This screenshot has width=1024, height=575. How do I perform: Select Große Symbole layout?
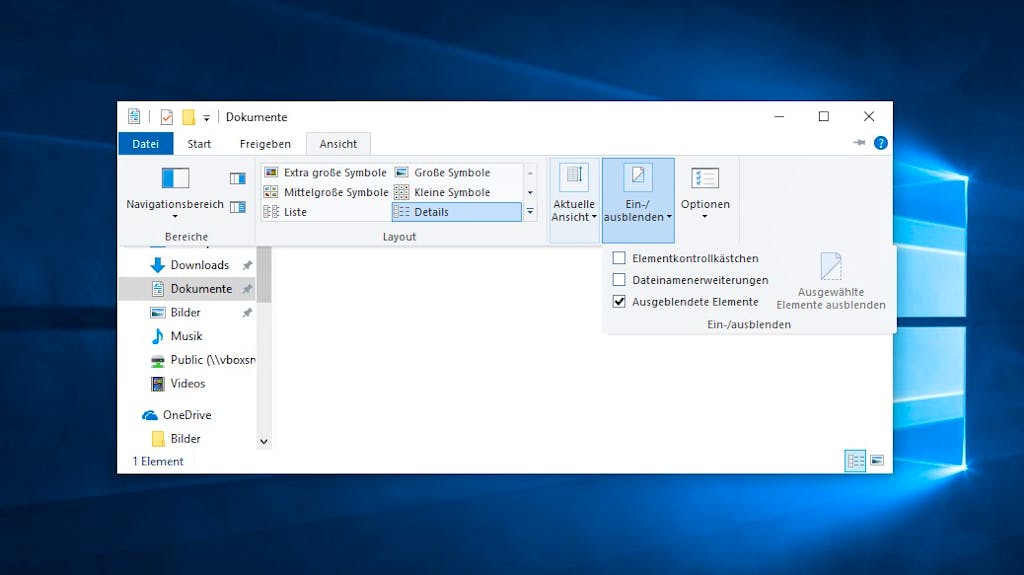(x=456, y=172)
